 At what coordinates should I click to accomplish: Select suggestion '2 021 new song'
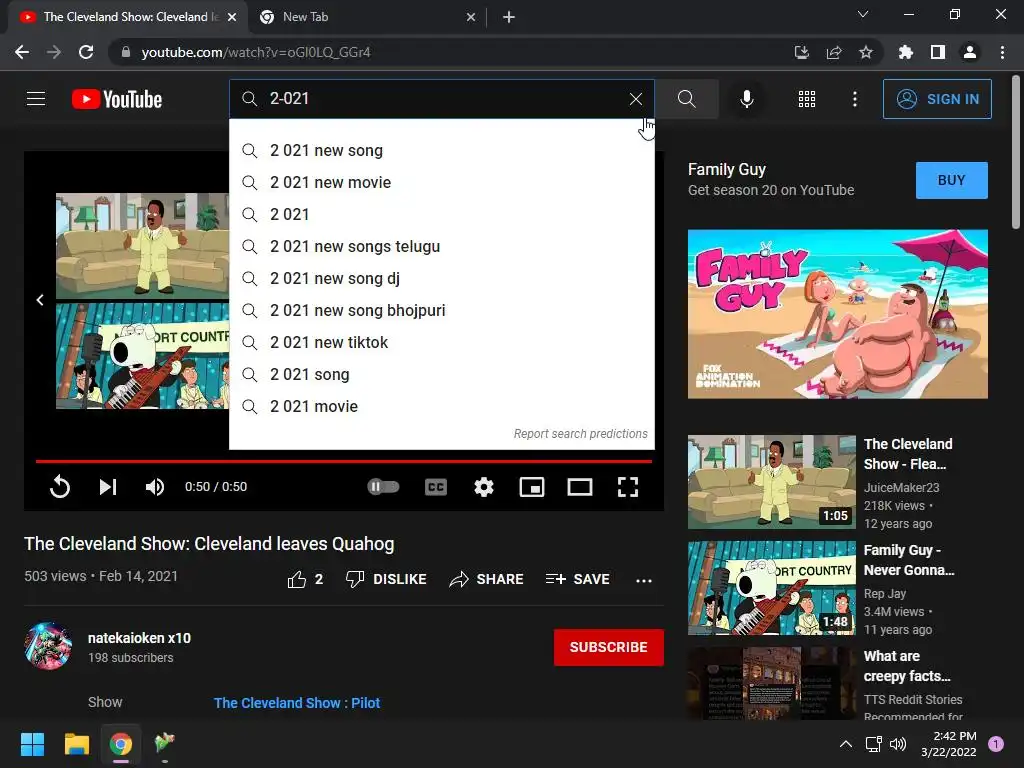click(x=441, y=150)
